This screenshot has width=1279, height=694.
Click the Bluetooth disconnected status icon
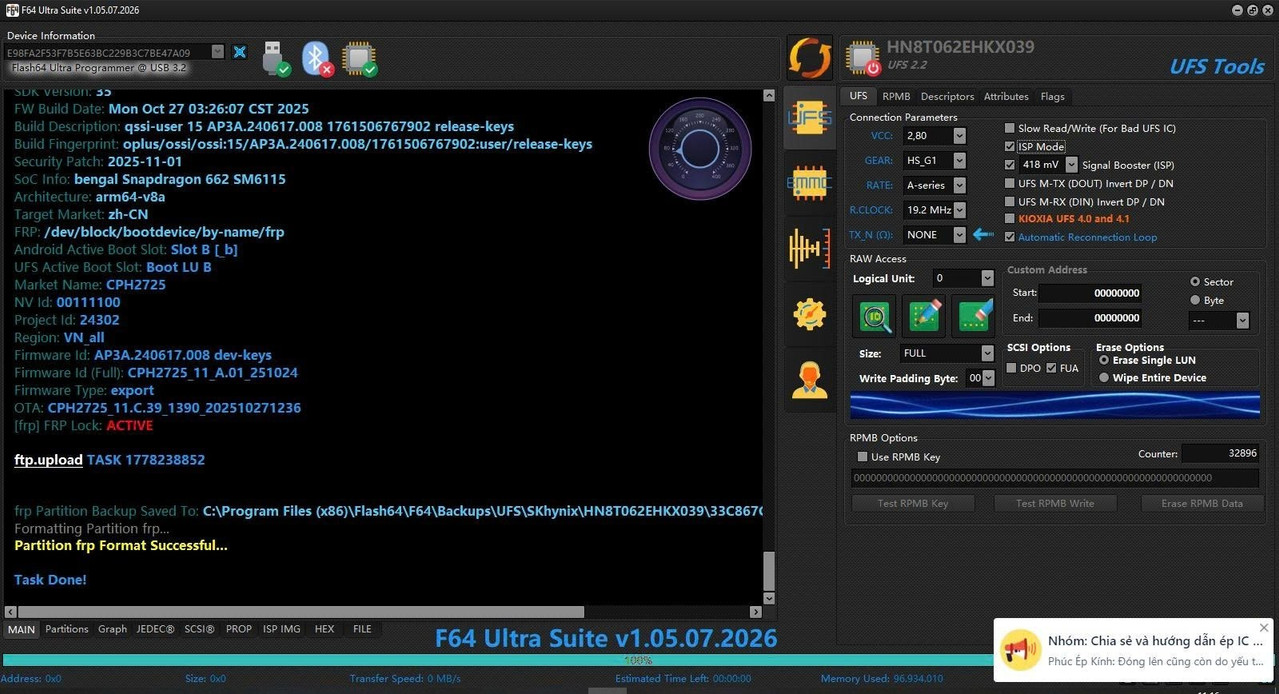pos(317,58)
